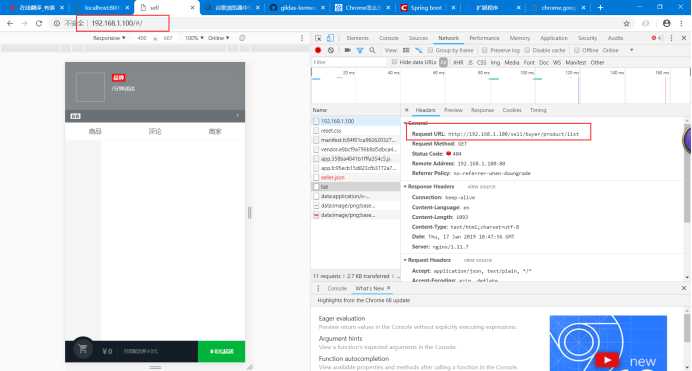Click red error count indicator in DevTools

(656, 38)
